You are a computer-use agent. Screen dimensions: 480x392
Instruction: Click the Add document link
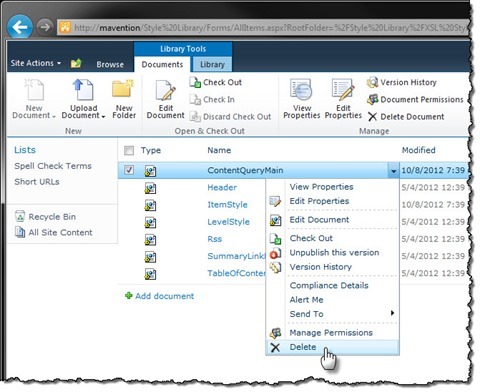click(164, 296)
